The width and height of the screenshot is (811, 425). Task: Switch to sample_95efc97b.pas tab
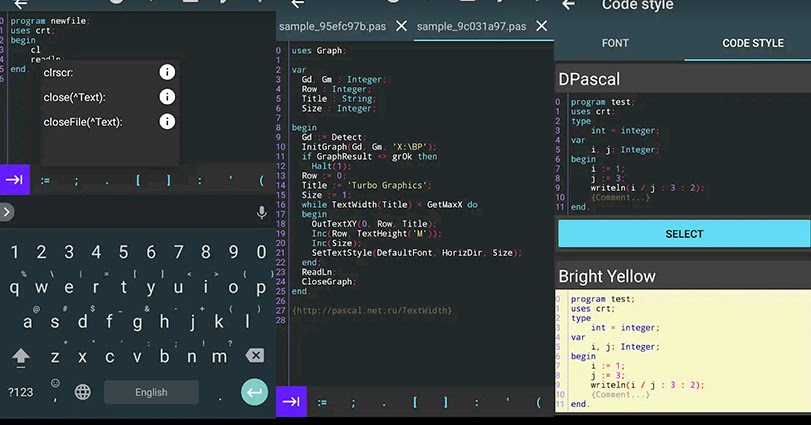(x=333, y=26)
